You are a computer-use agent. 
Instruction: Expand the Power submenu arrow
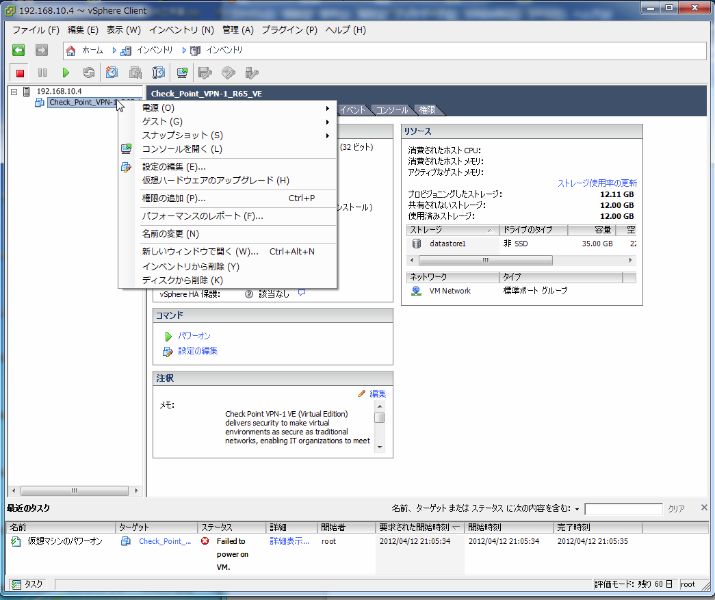click(327, 109)
